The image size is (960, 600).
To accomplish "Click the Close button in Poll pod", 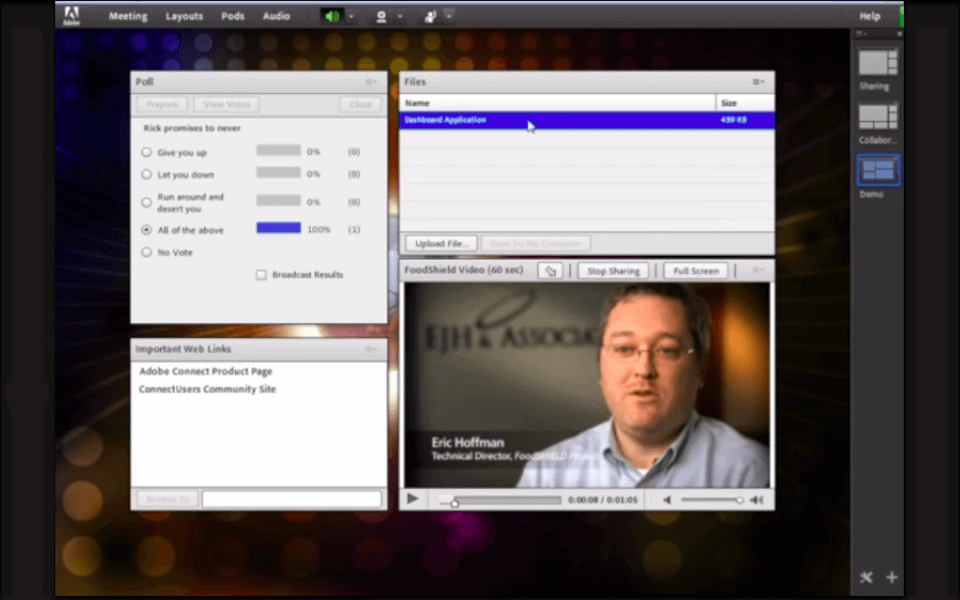I will click(361, 105).
